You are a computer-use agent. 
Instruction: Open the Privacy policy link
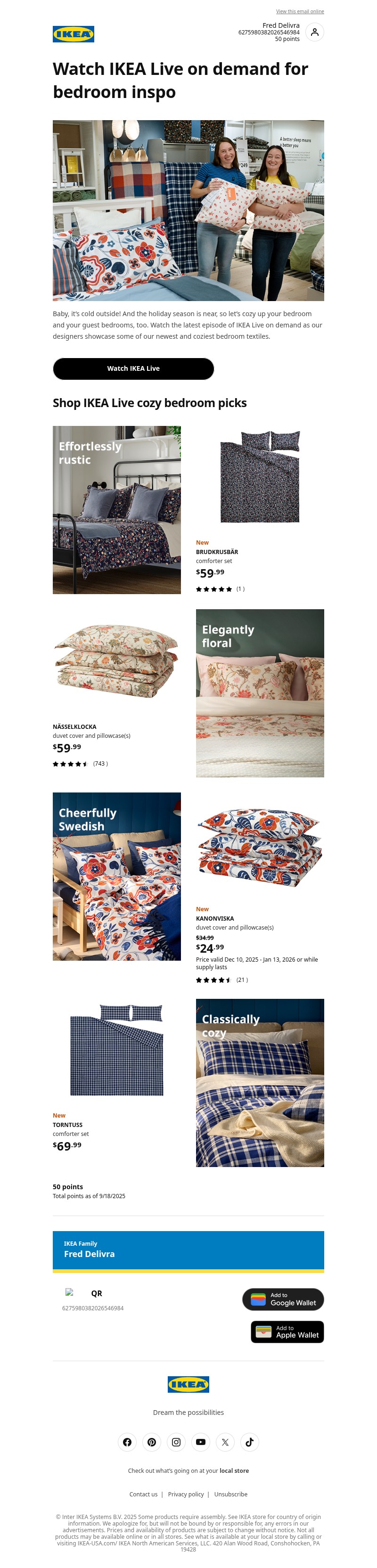pyautogui.click(x=186, y=1494)
